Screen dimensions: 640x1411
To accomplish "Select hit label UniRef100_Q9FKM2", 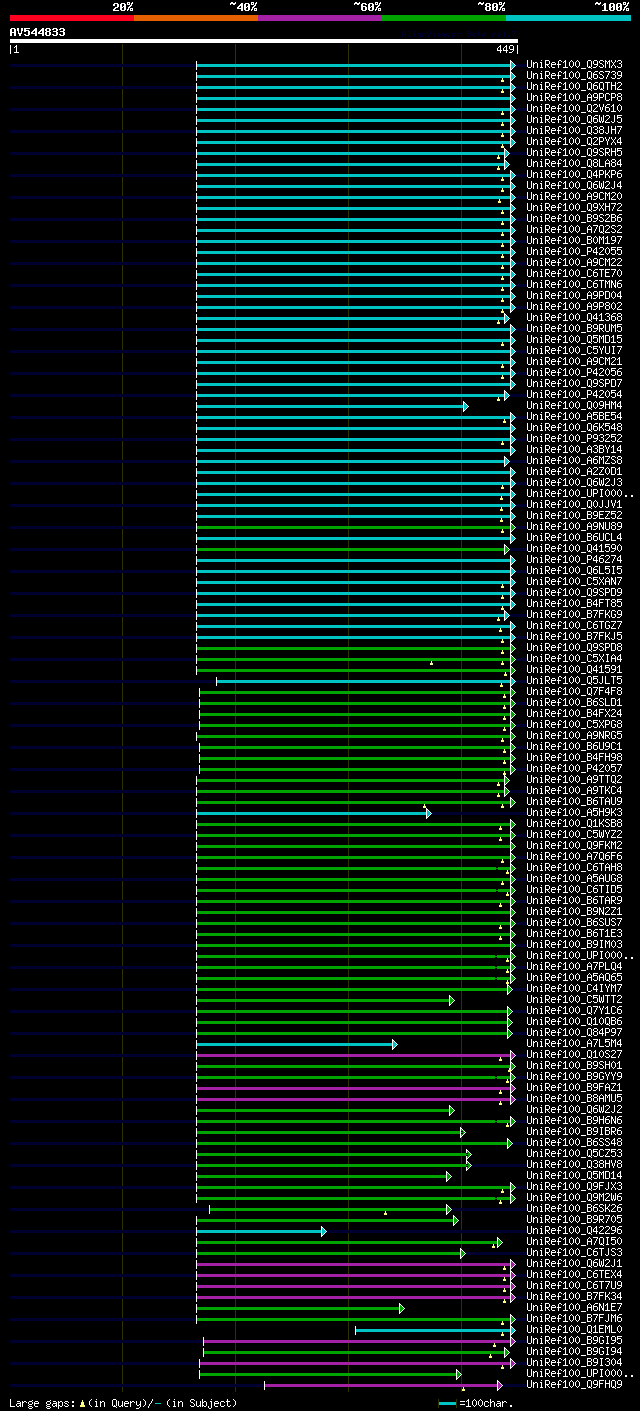I will click(573, 845).
